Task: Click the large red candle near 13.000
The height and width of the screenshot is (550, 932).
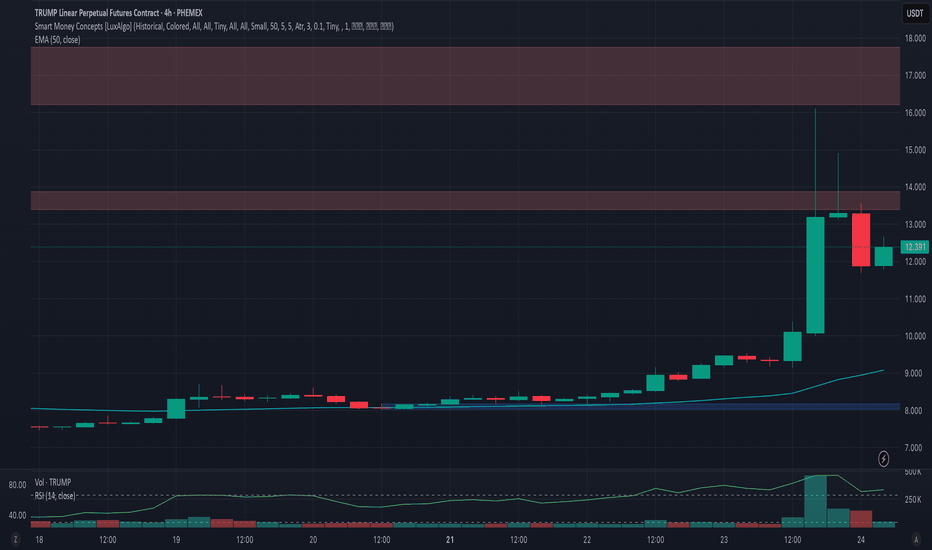Action: coord(861,240)
